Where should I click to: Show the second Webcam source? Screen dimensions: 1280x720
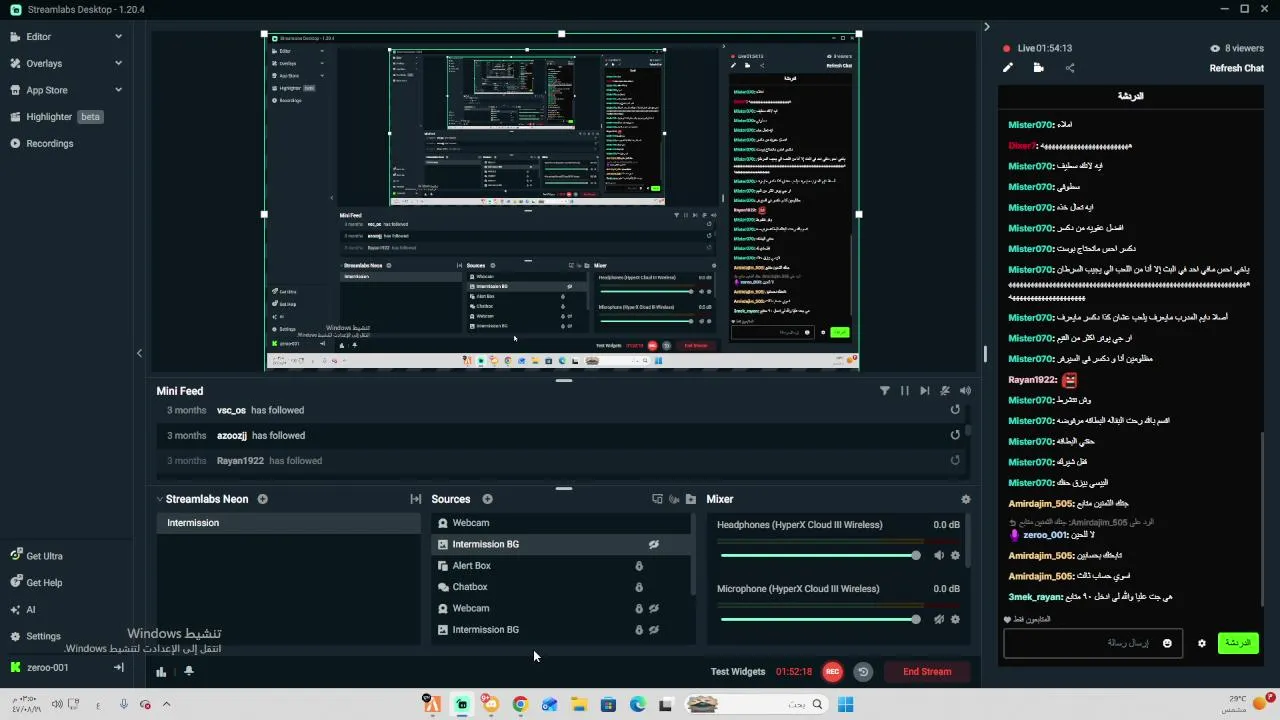click(654, 608)
